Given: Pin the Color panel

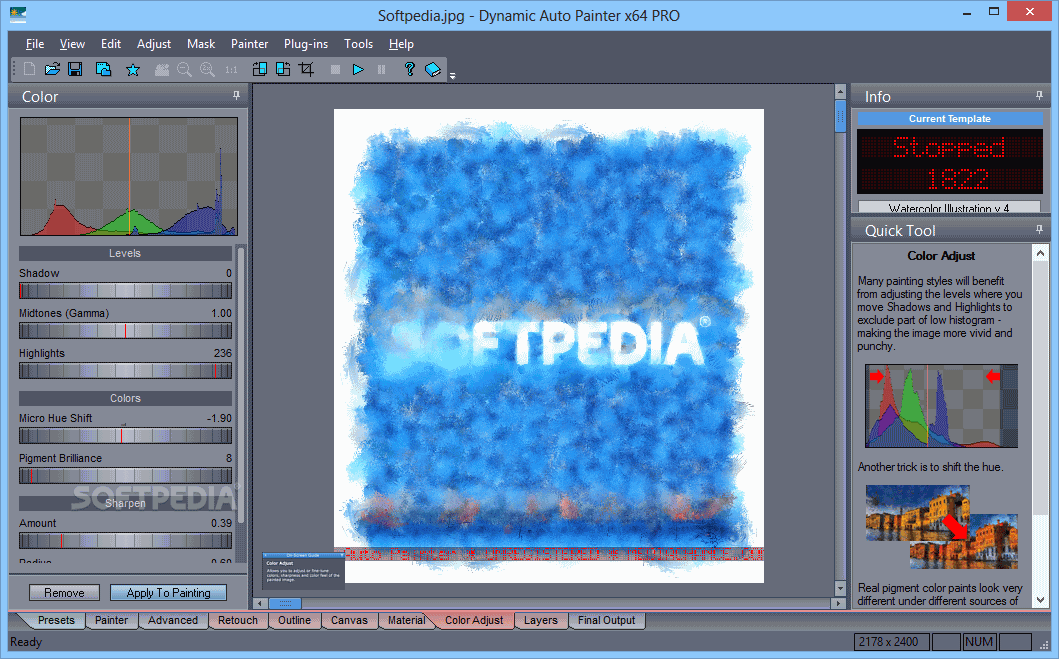Looking at the screenshot, I should 236,96.
